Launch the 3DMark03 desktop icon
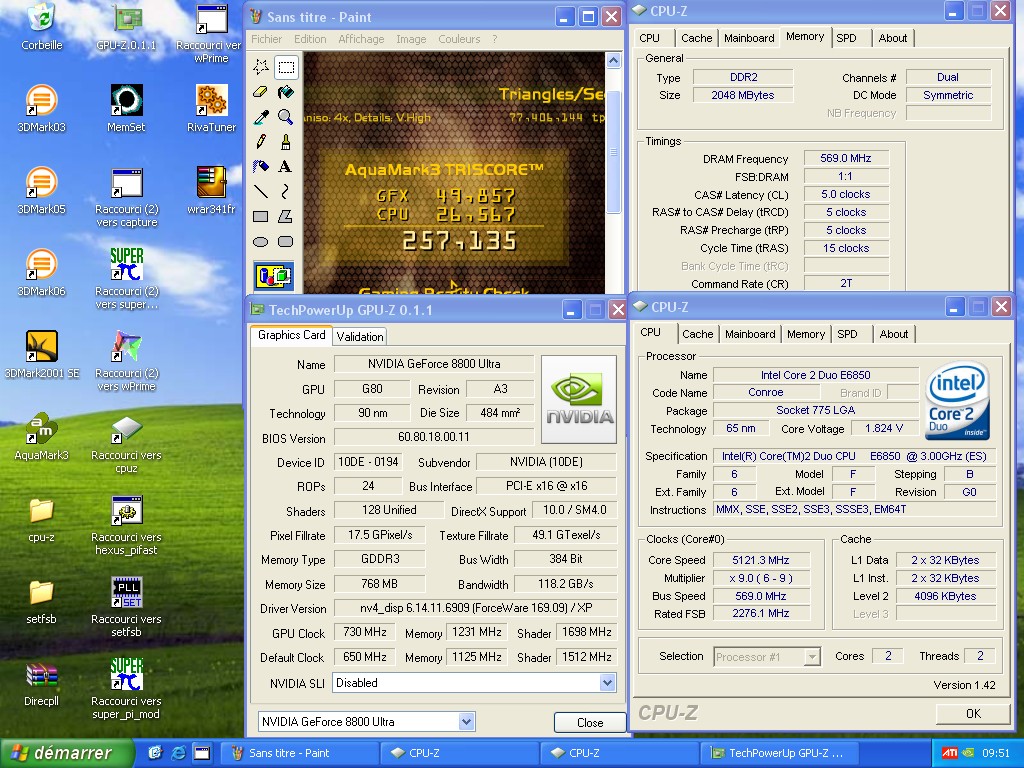The image size is (1024, 768). (x=41, y=100)
